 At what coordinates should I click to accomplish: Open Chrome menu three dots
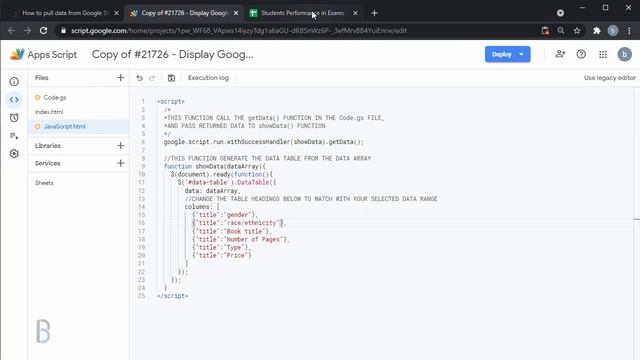coord(629,31)
